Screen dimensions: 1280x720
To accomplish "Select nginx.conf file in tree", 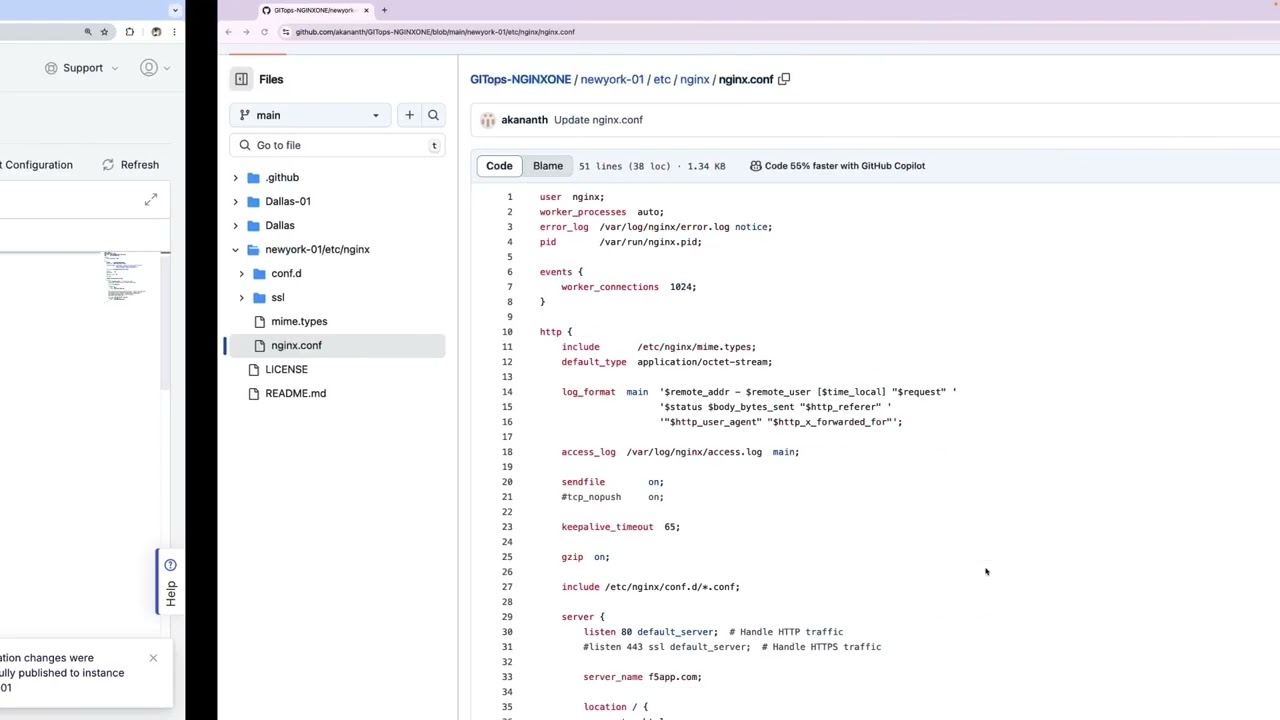I will (337, 345).
